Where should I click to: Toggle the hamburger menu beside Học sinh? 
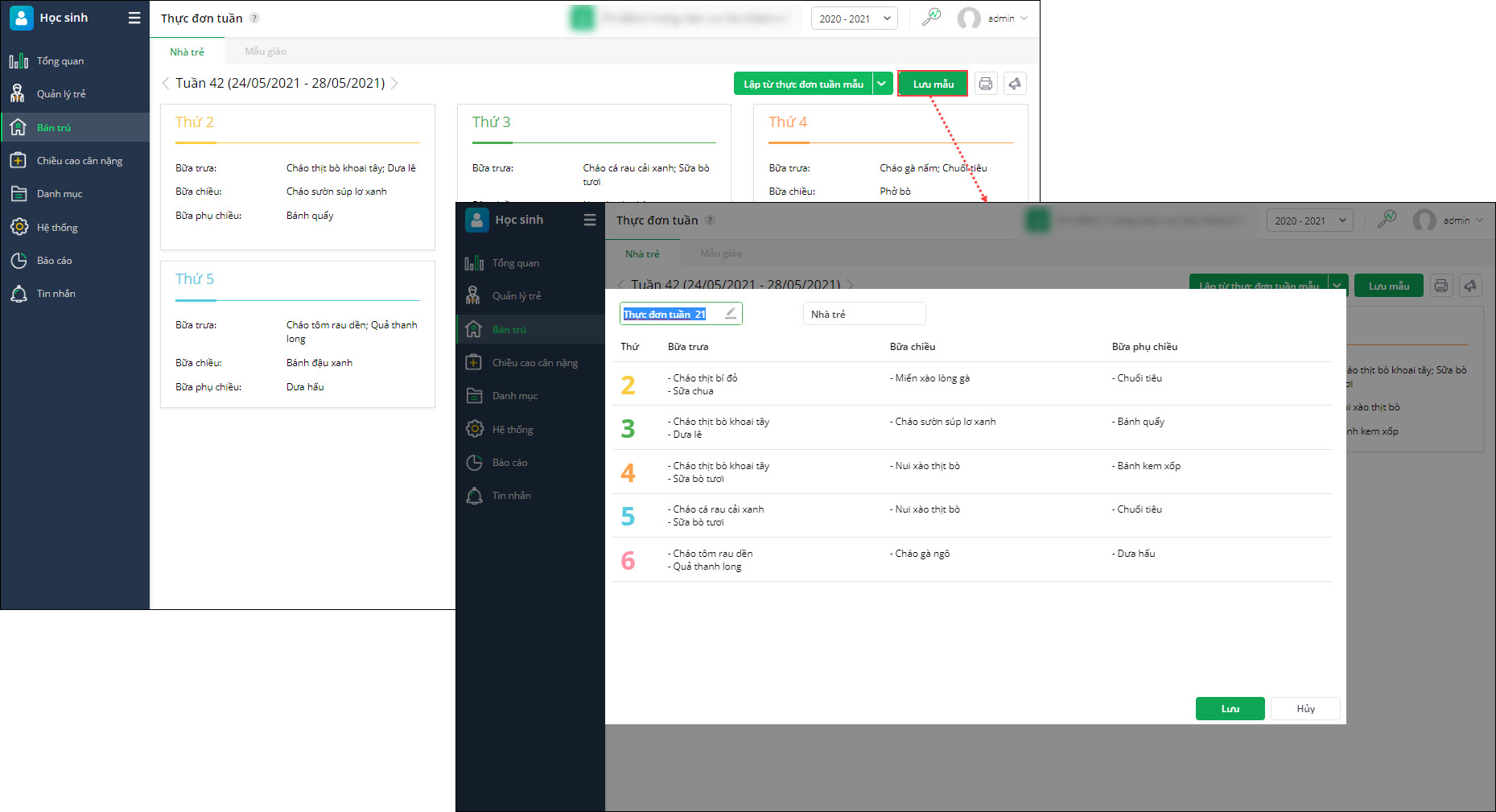click(x=134, y=18)
